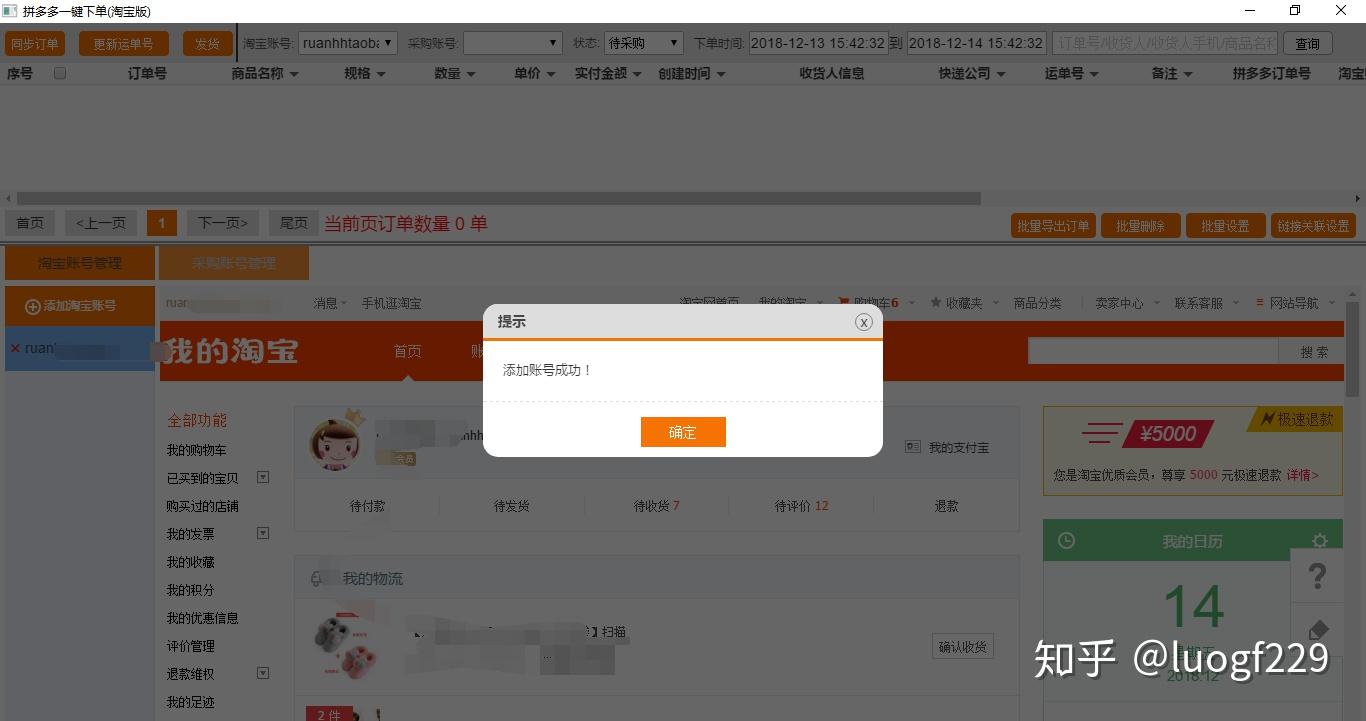Viewport: 1366px width, 721px height.
Task: Click the horizontal scrollbar of order table
Action: (x=498, y=199)
